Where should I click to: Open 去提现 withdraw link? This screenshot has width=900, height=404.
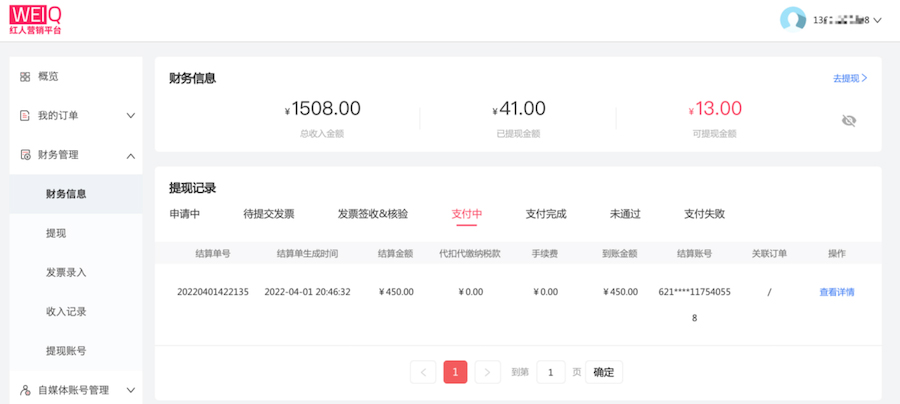849,78
